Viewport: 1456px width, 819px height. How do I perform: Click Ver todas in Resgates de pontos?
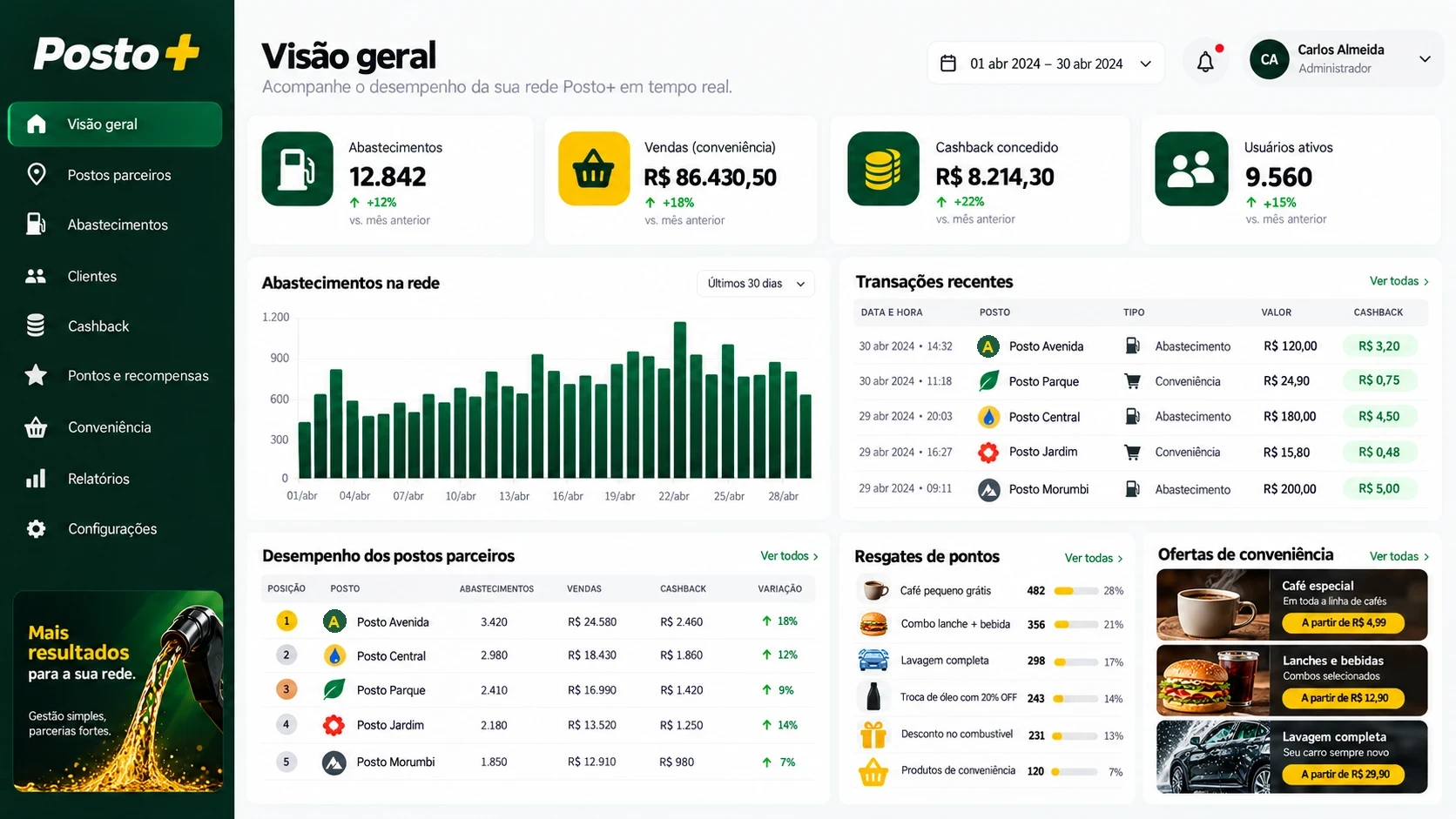coord(1094,558)
